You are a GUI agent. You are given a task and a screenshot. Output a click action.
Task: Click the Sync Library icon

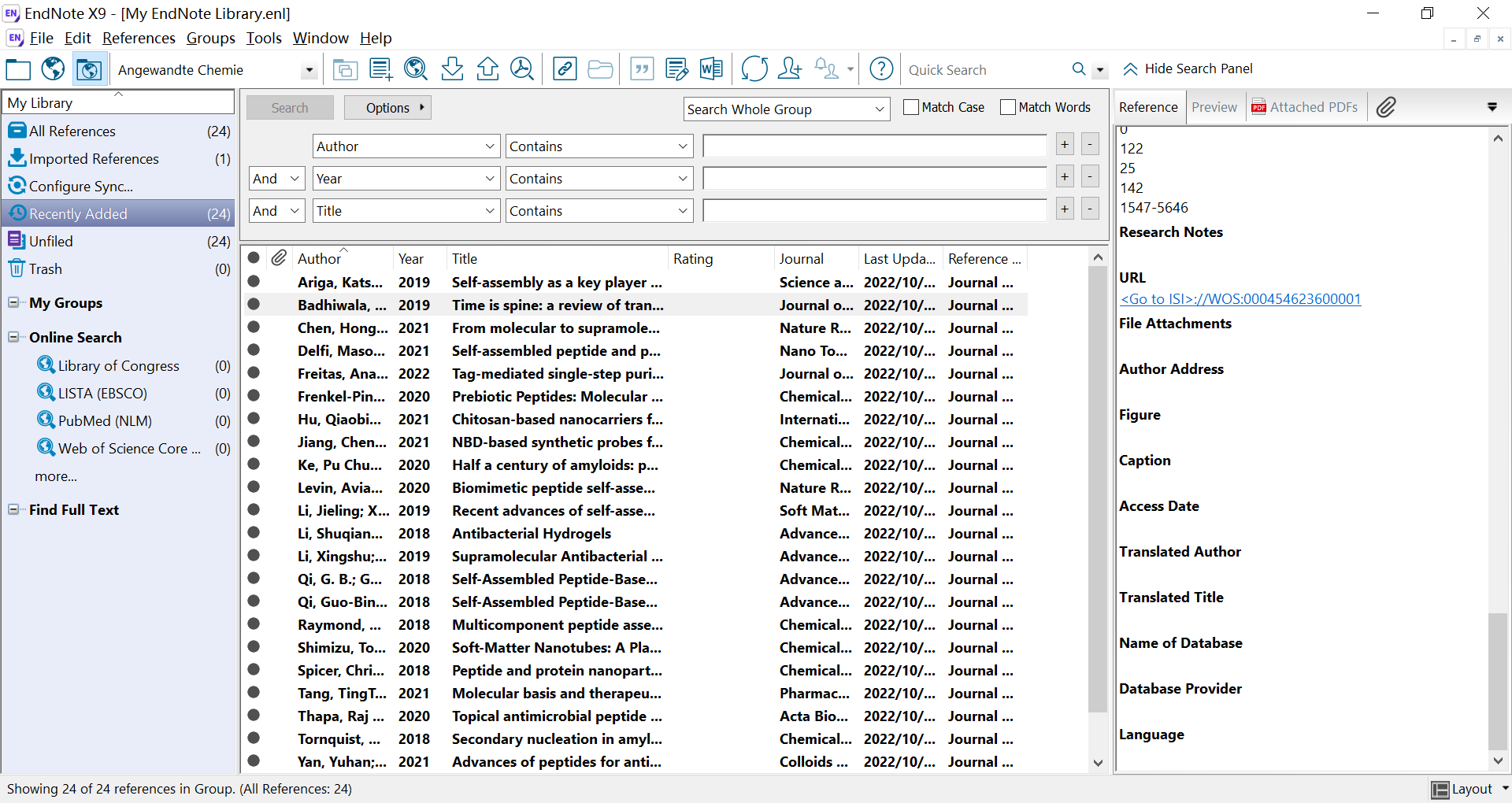tap(754, 69)
